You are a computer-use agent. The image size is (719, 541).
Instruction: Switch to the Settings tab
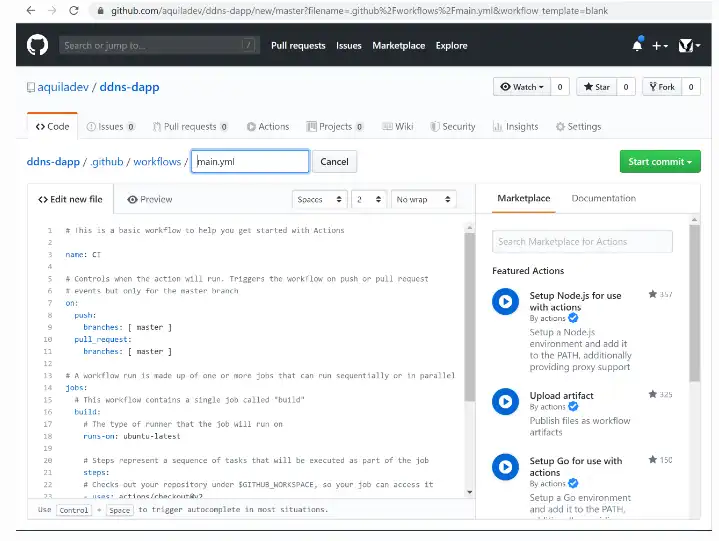pos(578,127)
